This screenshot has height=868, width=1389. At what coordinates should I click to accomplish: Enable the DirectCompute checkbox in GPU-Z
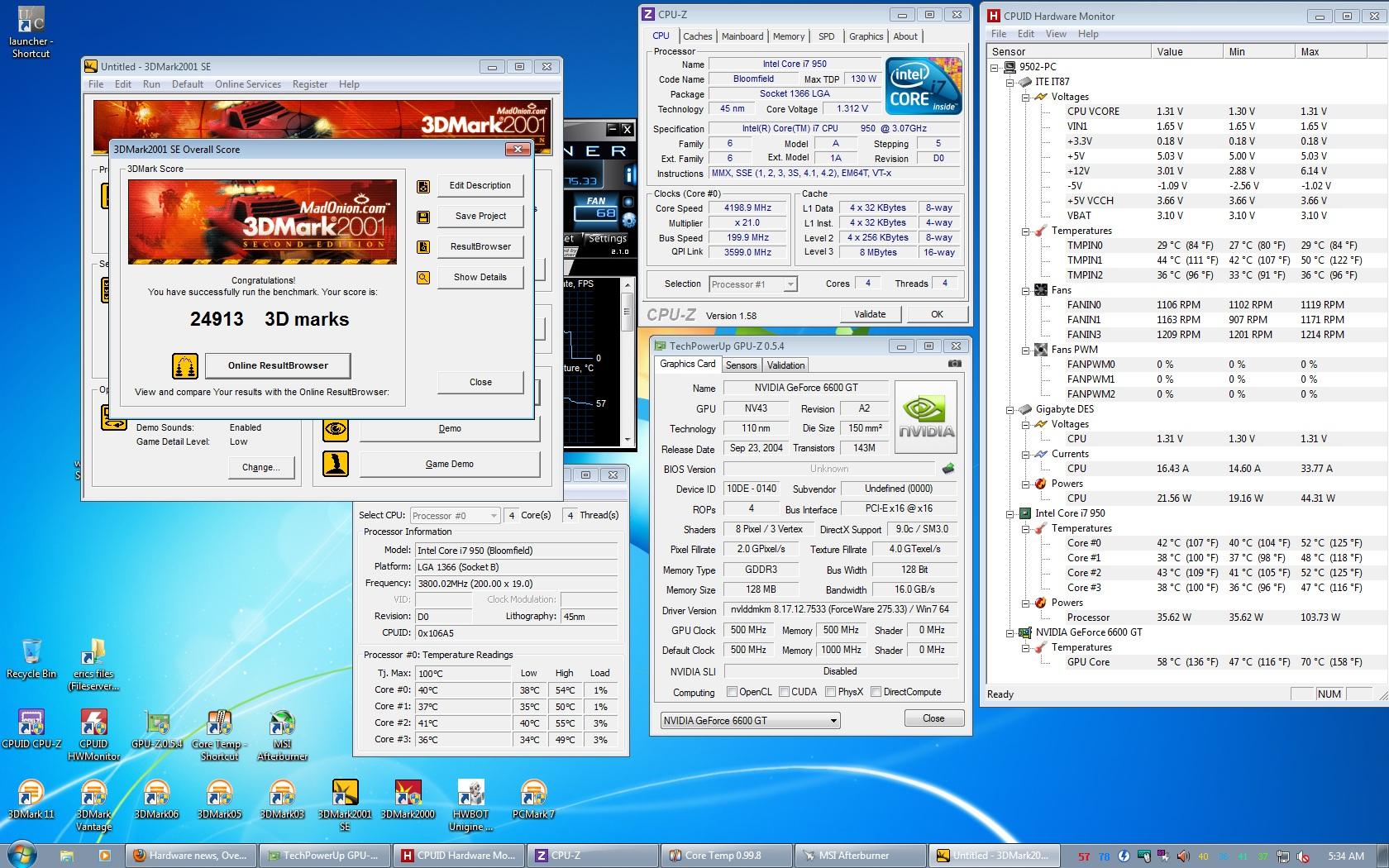click(x=876, y=692)
